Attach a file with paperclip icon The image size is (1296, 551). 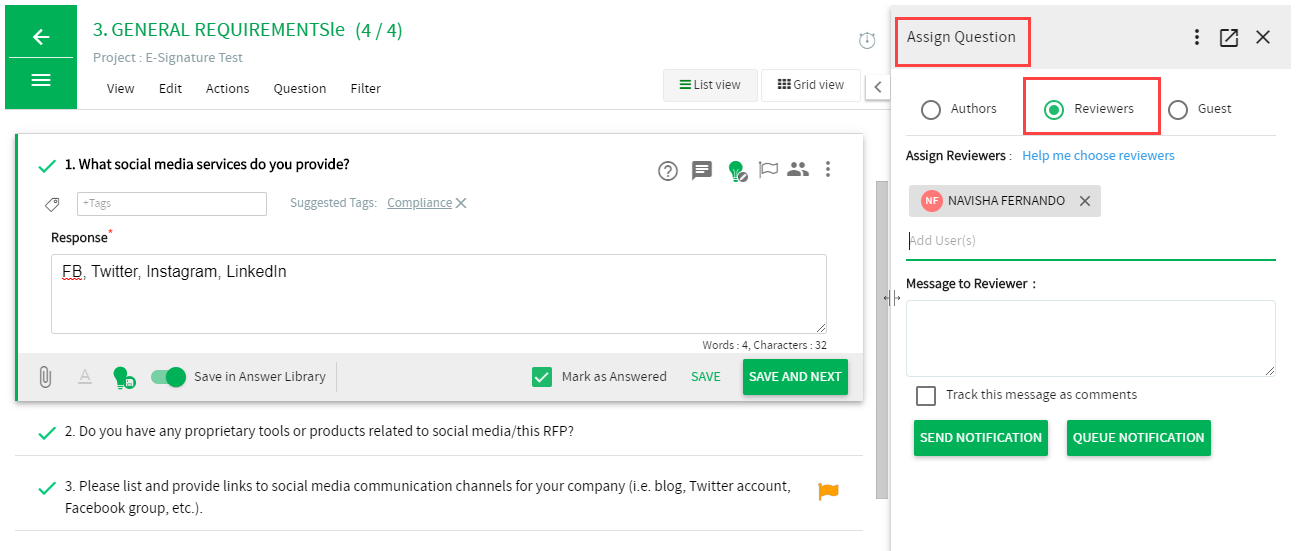pyautogui.click(x=45, y=377)
